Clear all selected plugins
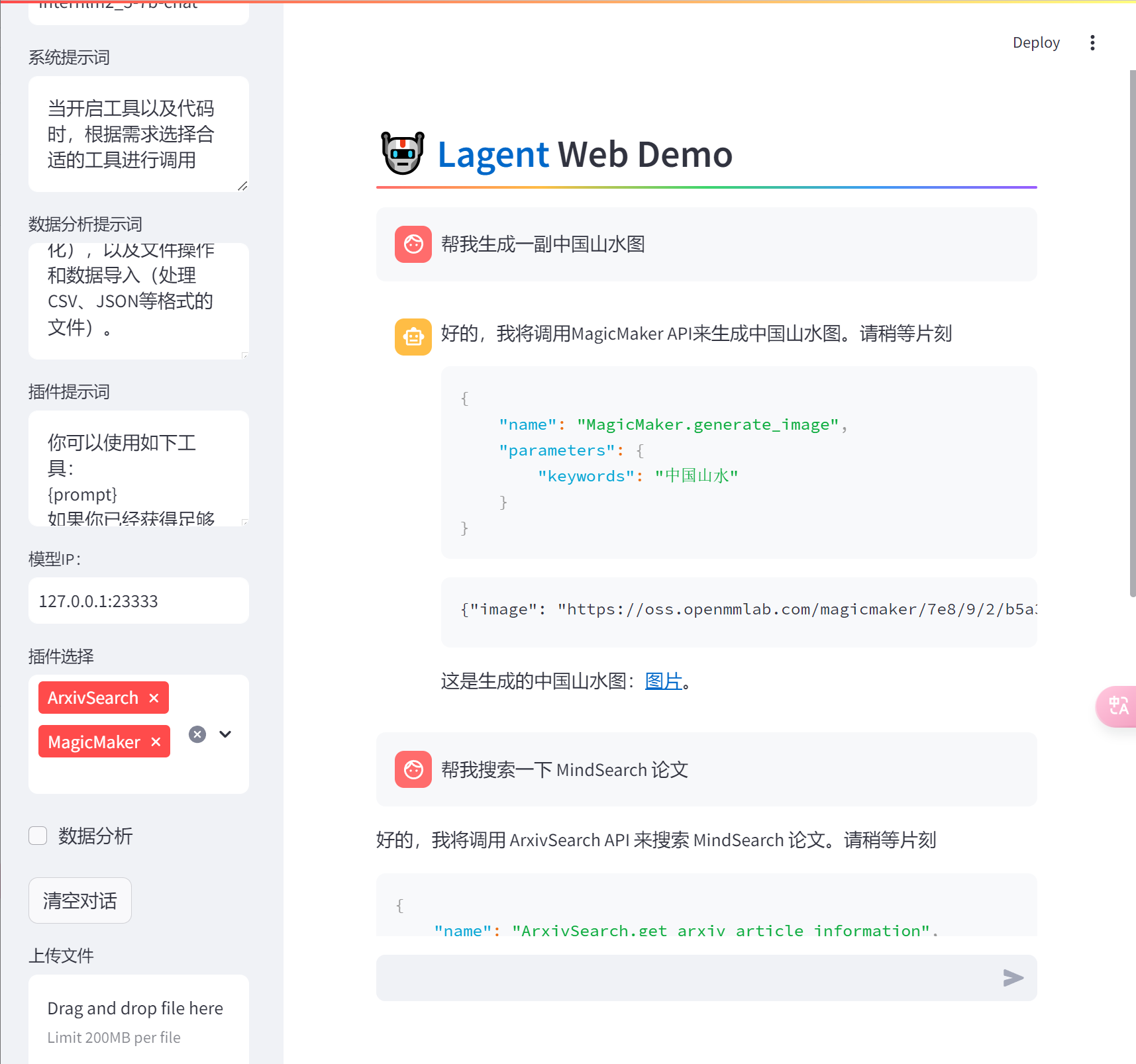Viewport: 1136px width, 1064px height. coord(197,734)
